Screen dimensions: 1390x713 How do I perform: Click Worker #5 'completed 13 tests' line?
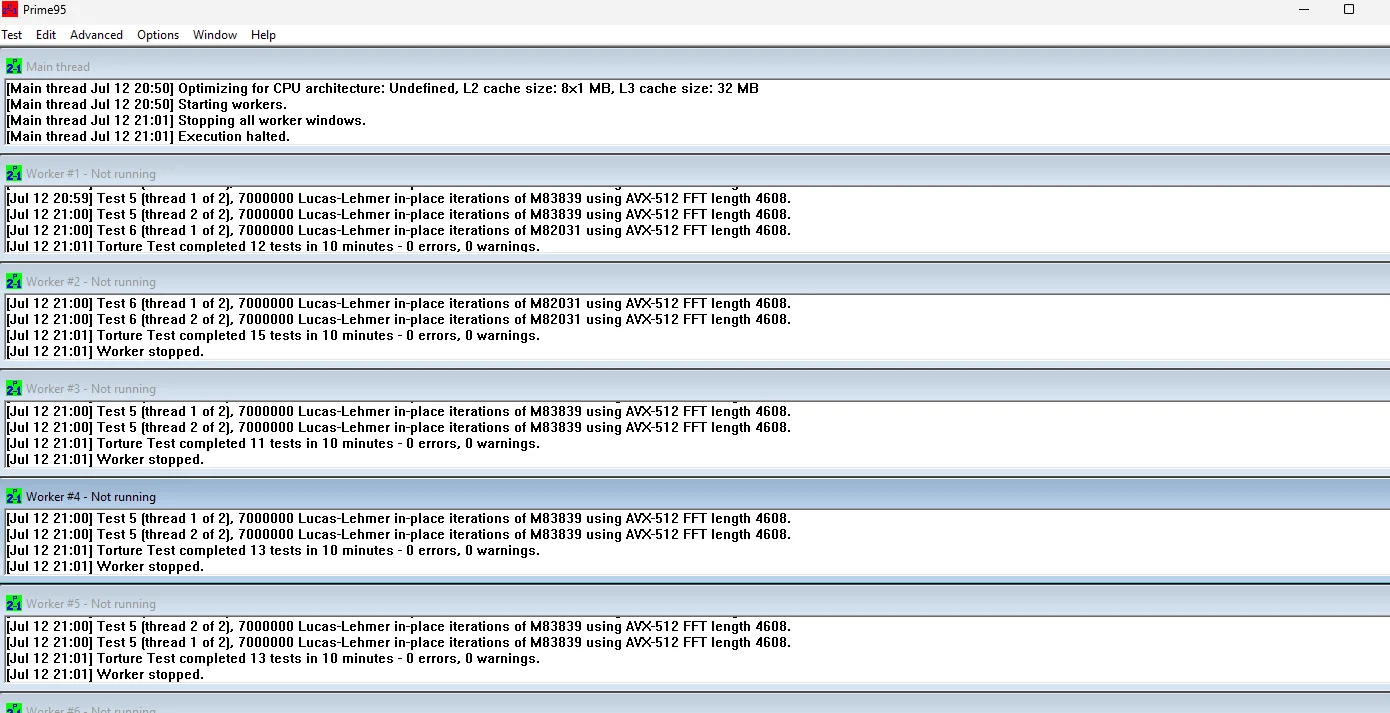[x=273, y=658]
